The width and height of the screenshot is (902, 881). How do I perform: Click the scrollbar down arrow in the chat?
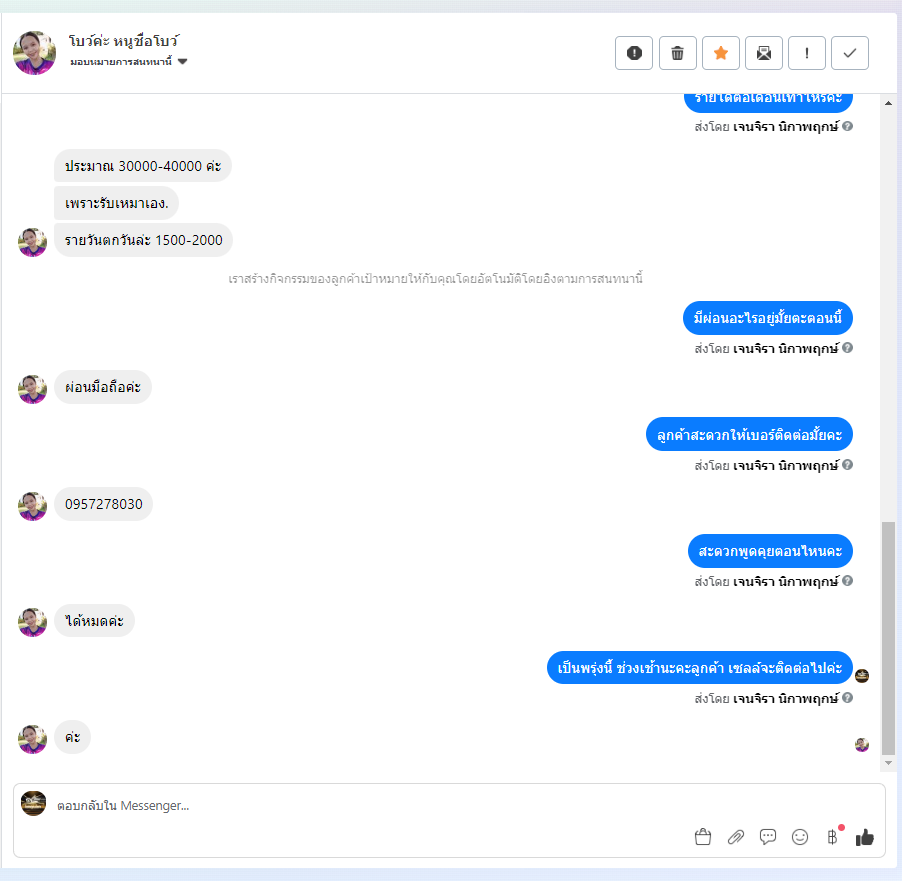(888, 763)
